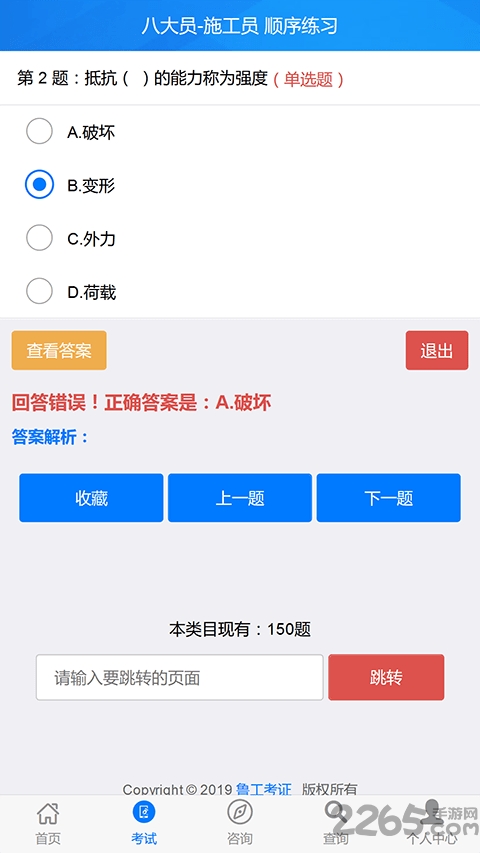Open the 鲁工考证 copyright link

pos(264,789)
